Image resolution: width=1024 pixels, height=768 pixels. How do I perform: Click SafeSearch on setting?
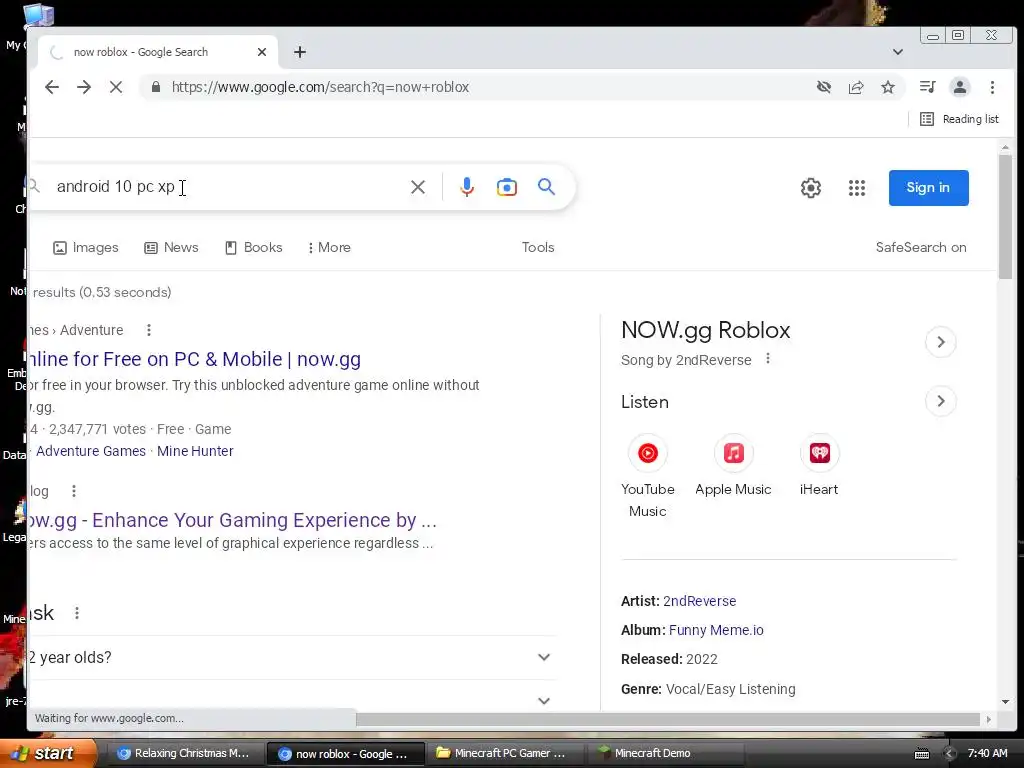(x=920, y=248)
